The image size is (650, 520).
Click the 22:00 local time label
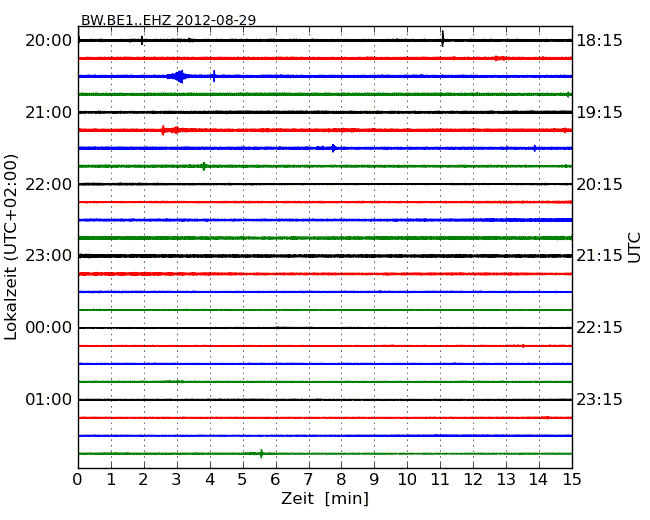click(49, 184)
